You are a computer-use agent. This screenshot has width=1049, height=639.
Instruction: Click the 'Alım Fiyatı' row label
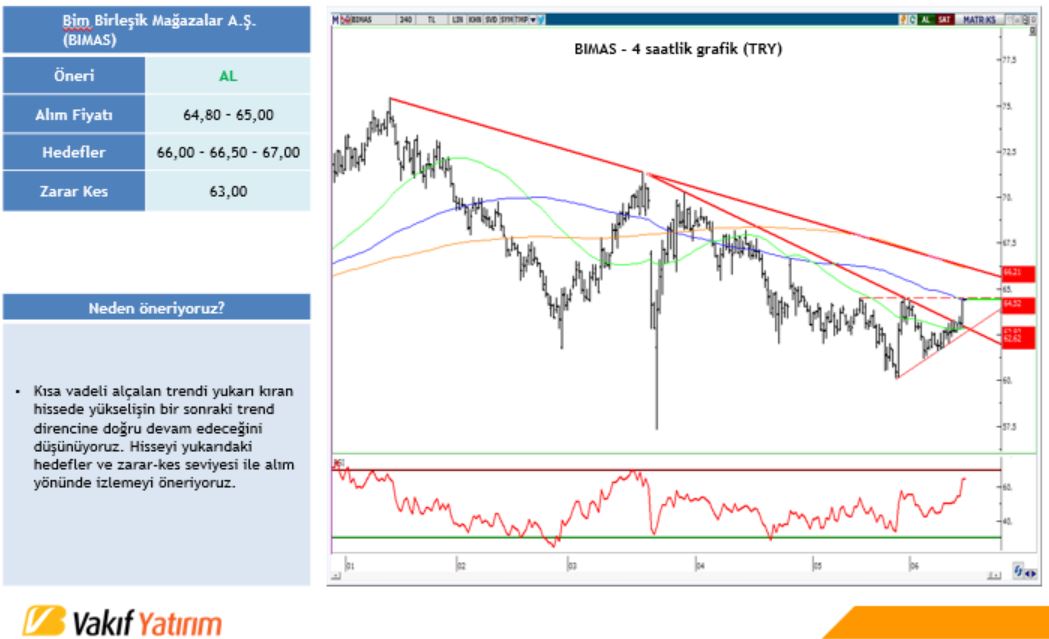coord(74,114)
